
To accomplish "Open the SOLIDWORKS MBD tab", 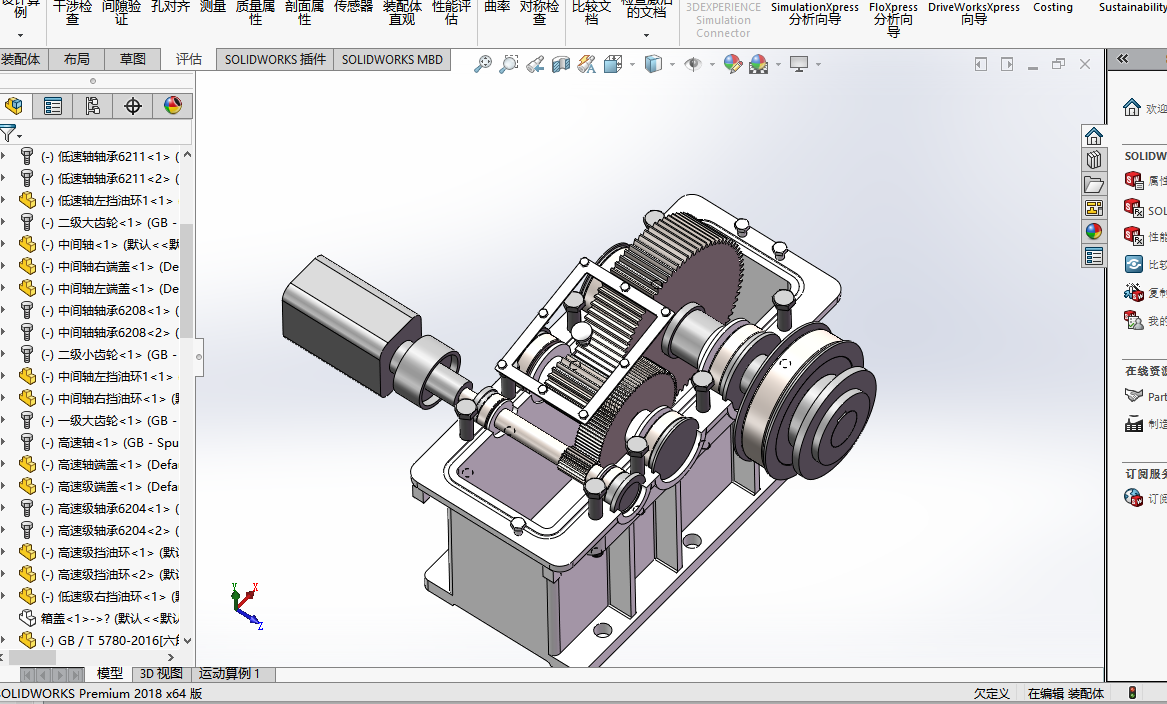I will 392,60.
